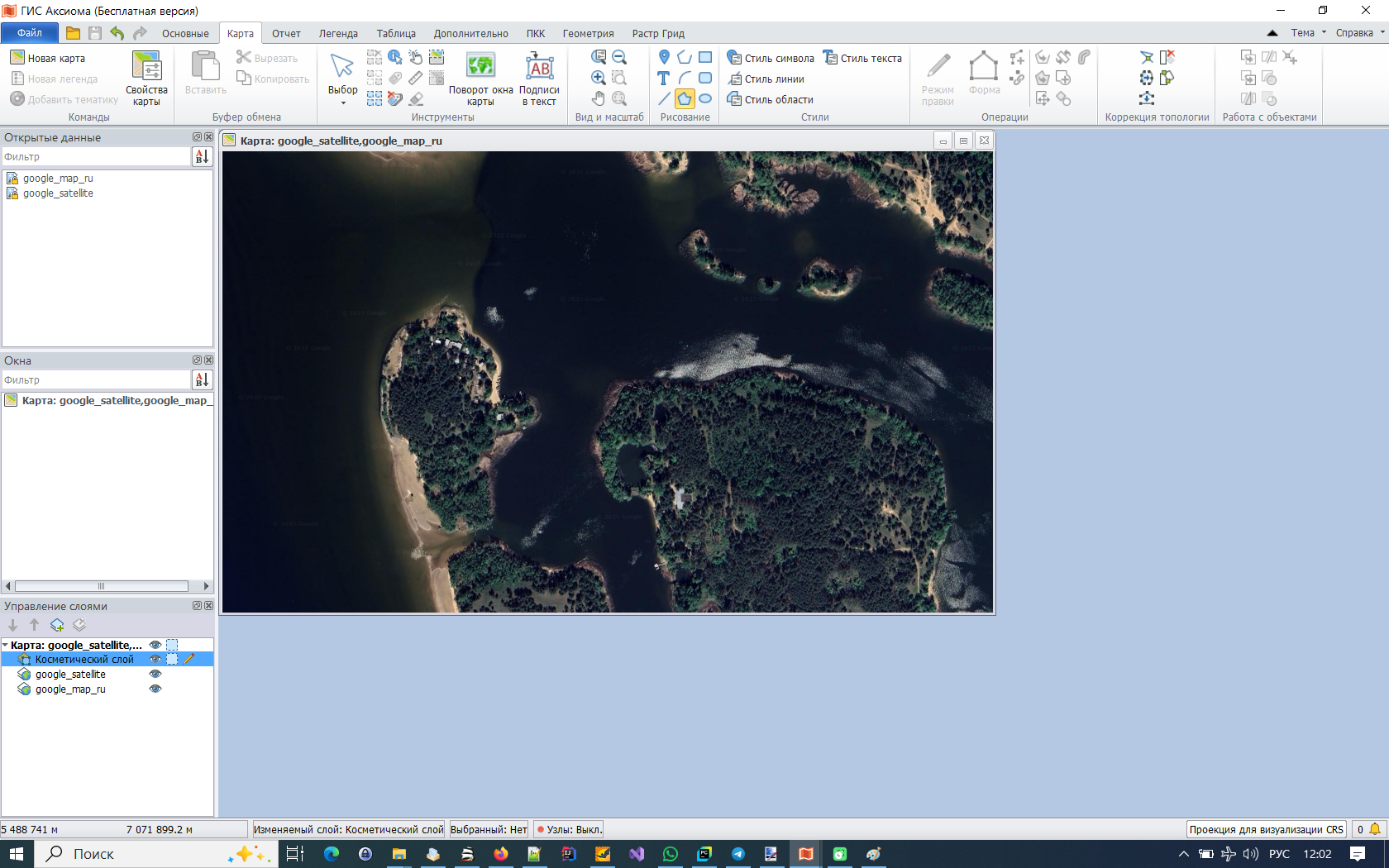The height and width of the screenshot is (868, 1389).
Task: Select the point marker drawing tool
Action: [663, 57]
